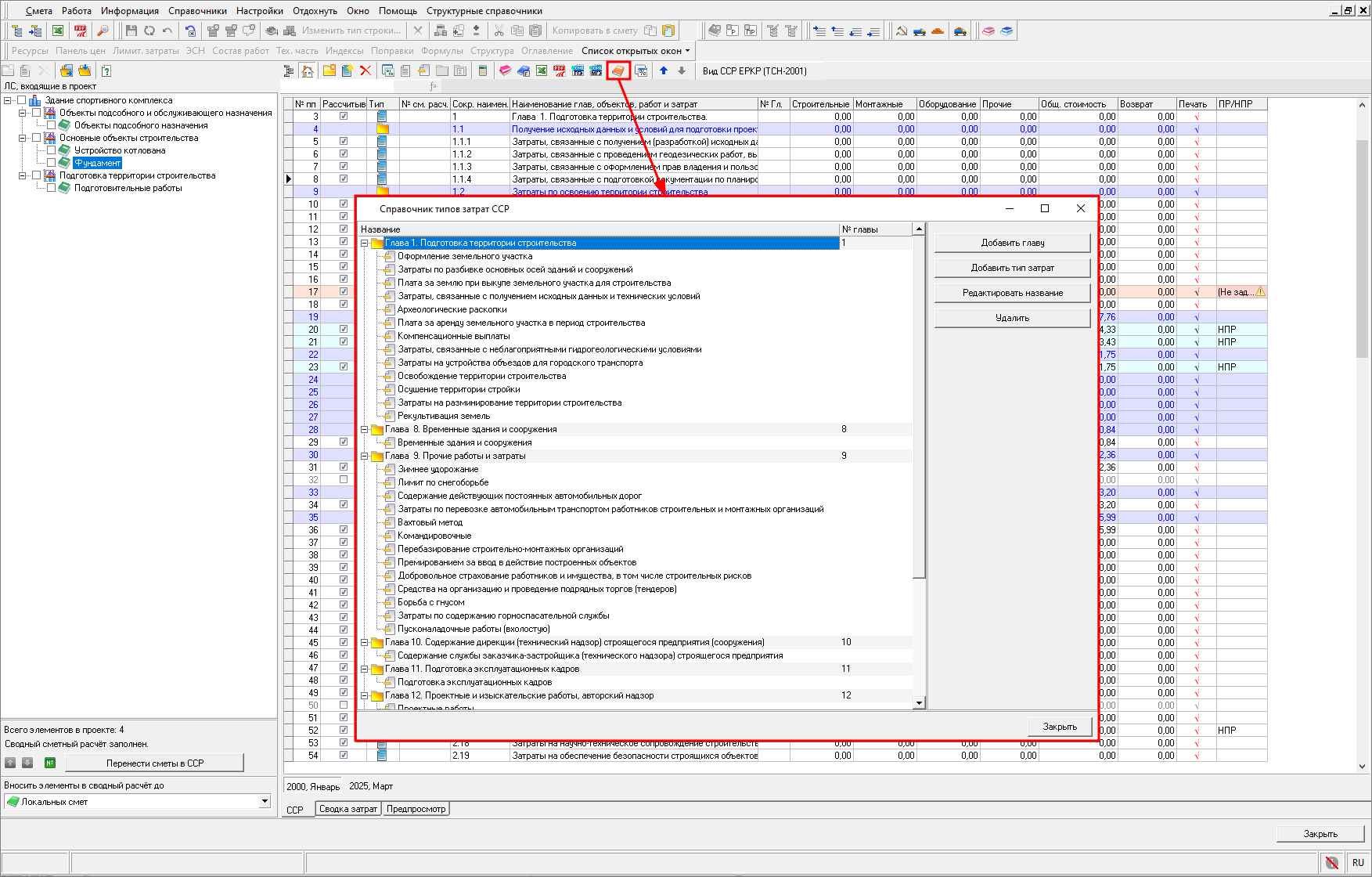This screenshot has width=1372, height=877.
Task: Click the help question mark icon
Action: [106, 71]
